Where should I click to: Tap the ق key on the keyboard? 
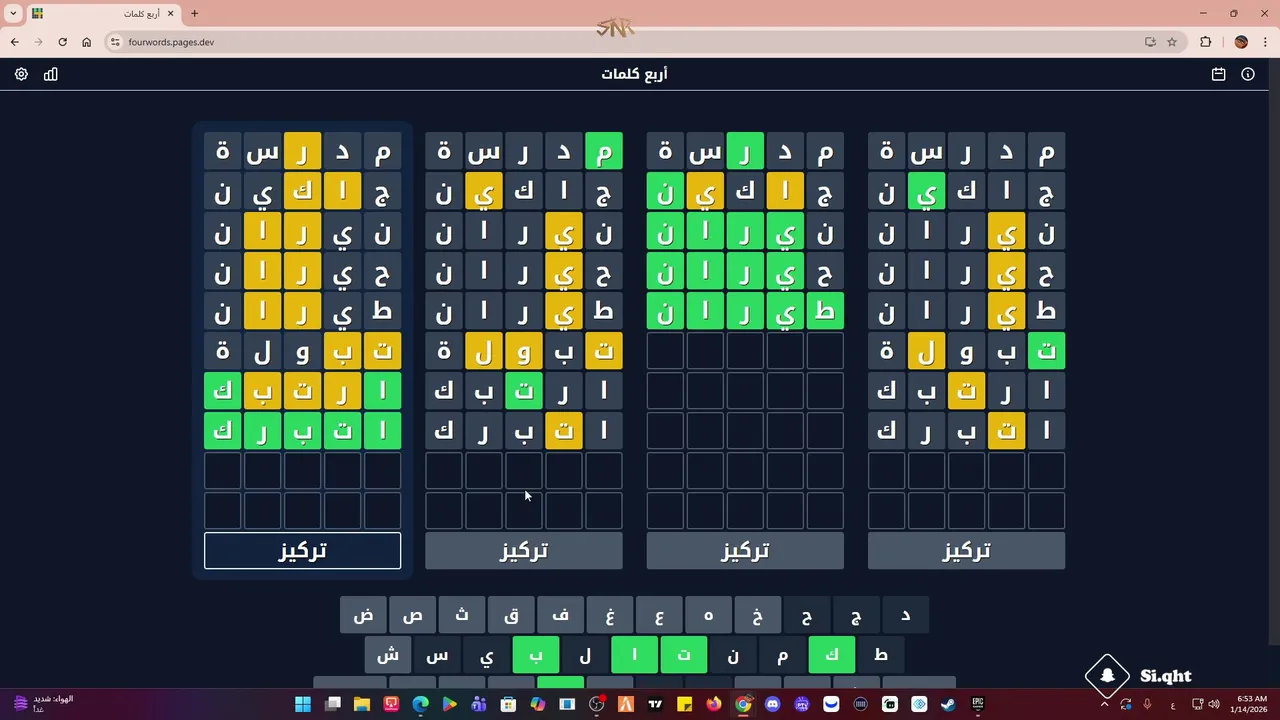[511, 615]
